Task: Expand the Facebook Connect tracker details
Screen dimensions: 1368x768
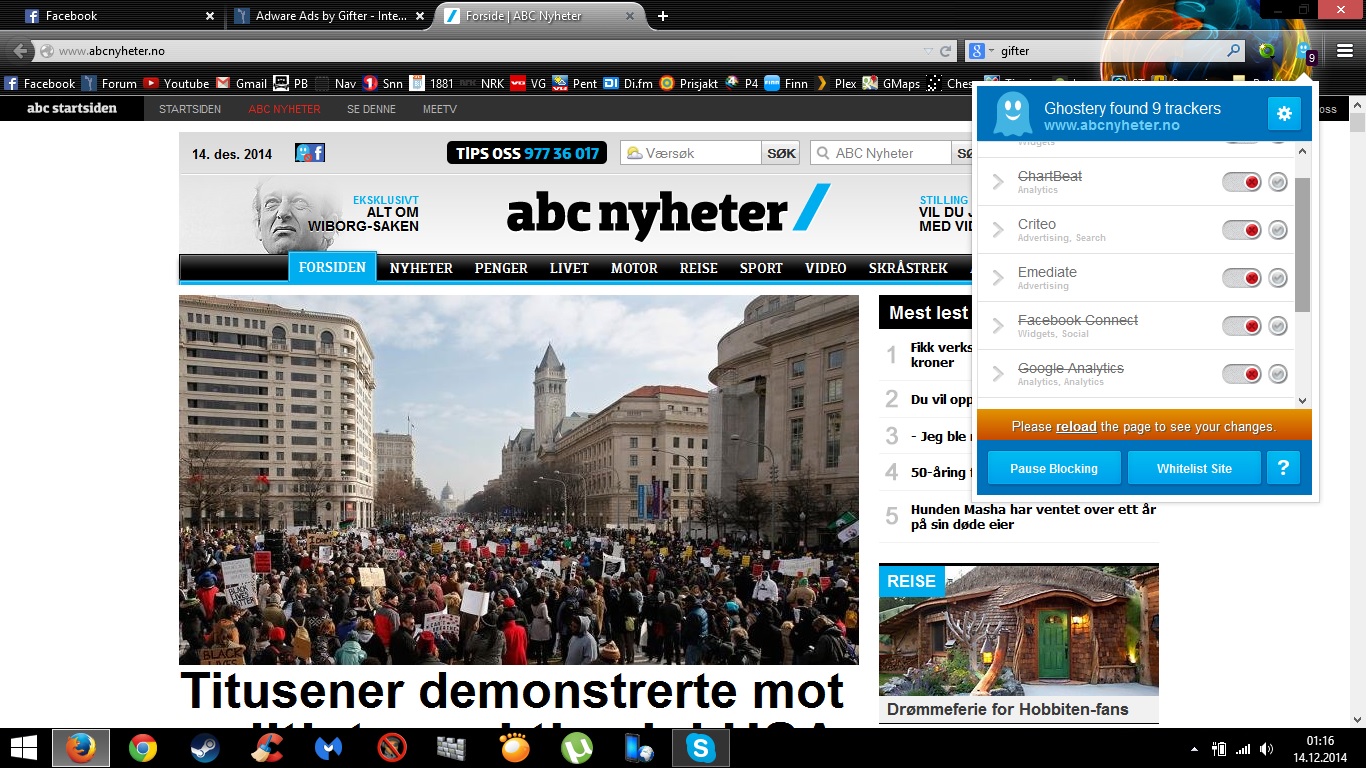Action: [x=998, y=326]
